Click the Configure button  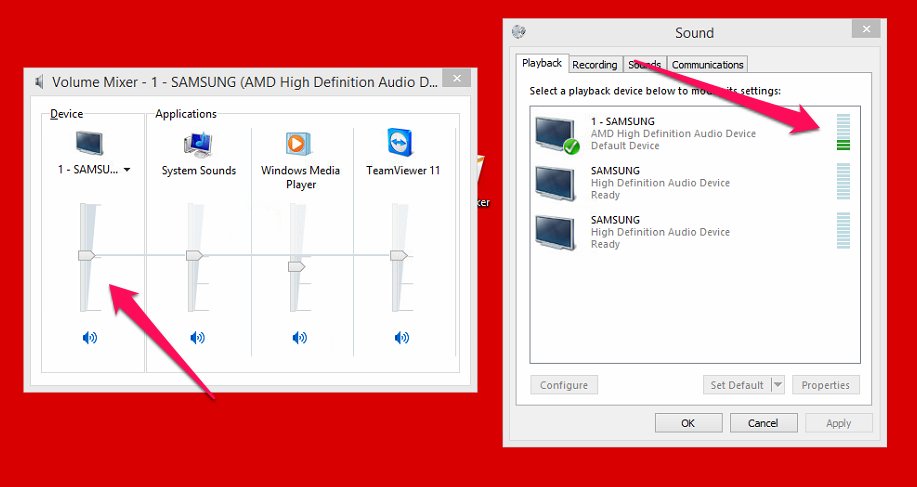coord(564,385)
